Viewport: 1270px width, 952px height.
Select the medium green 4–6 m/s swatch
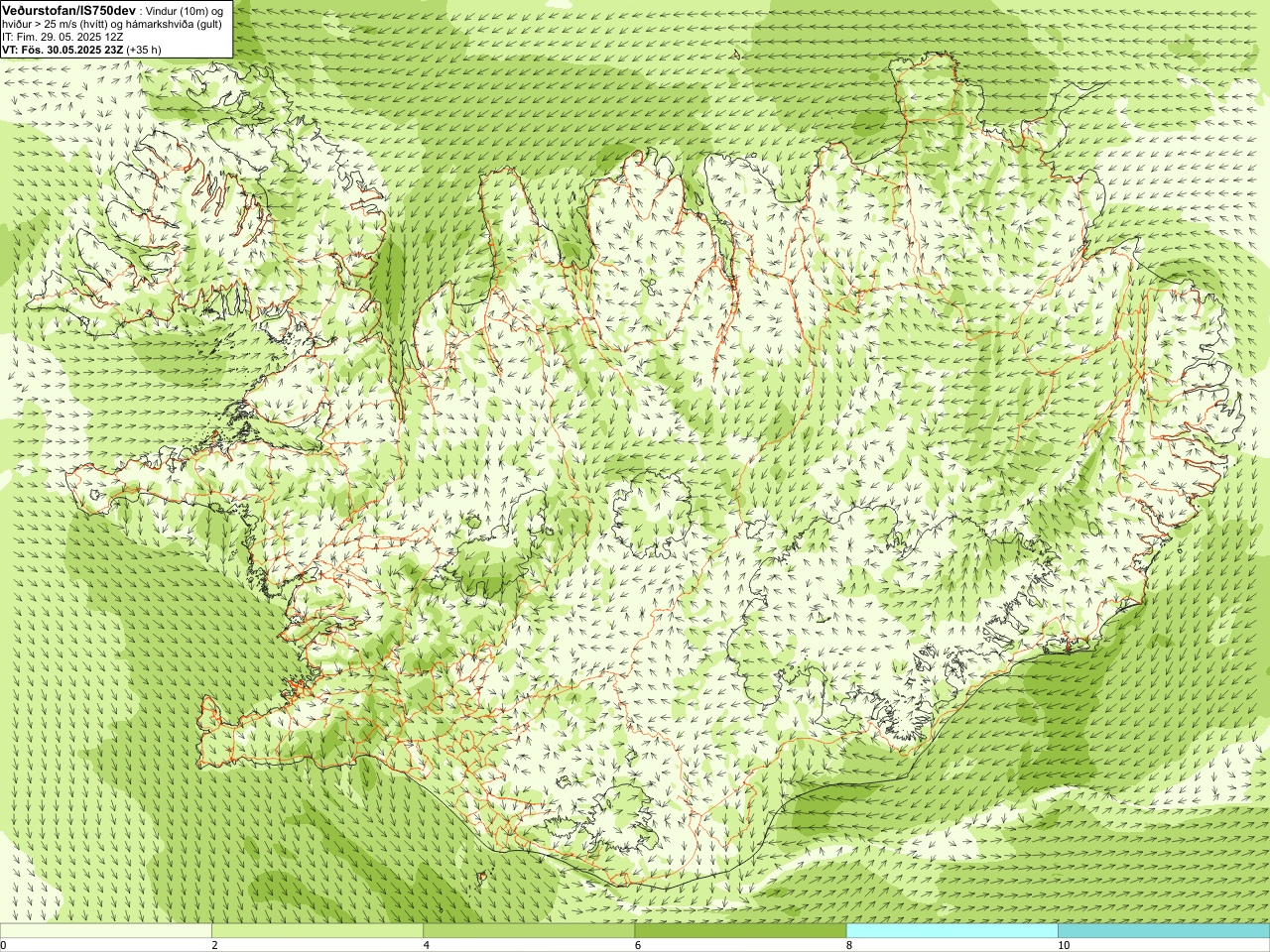[x=529, y=931]
